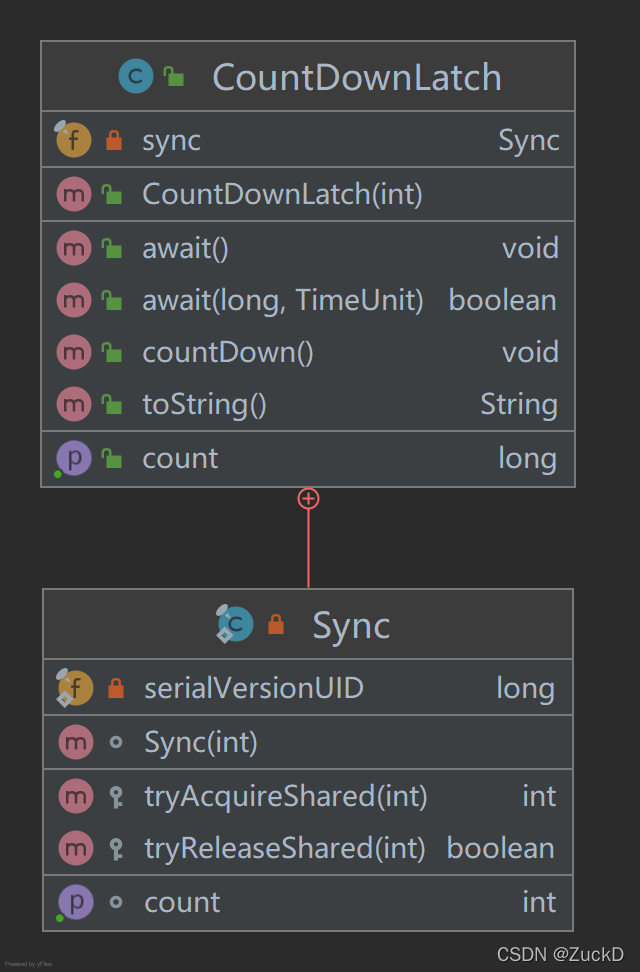The height and width of the screenshot is (972, 640).
Task: Select the await() void method row
Action: (x=308, y=248)
